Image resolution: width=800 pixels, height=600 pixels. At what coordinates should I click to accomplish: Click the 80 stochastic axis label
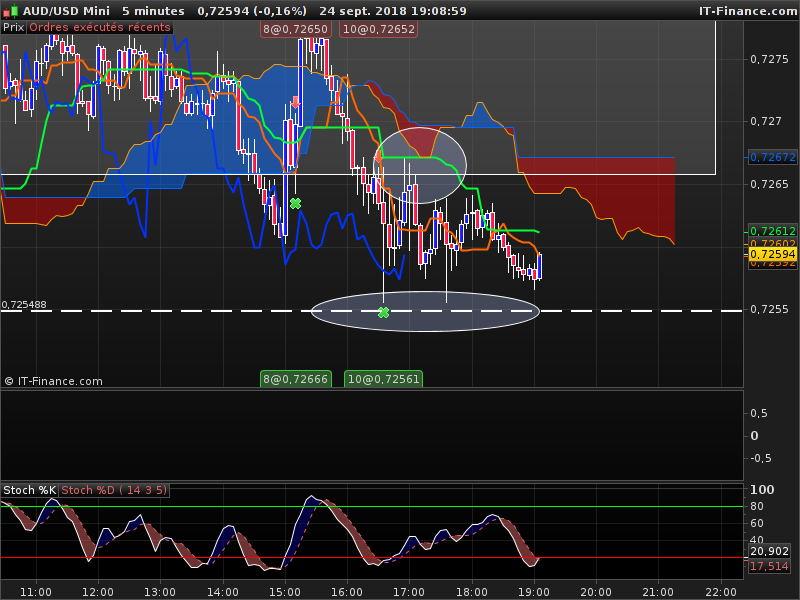757,506
